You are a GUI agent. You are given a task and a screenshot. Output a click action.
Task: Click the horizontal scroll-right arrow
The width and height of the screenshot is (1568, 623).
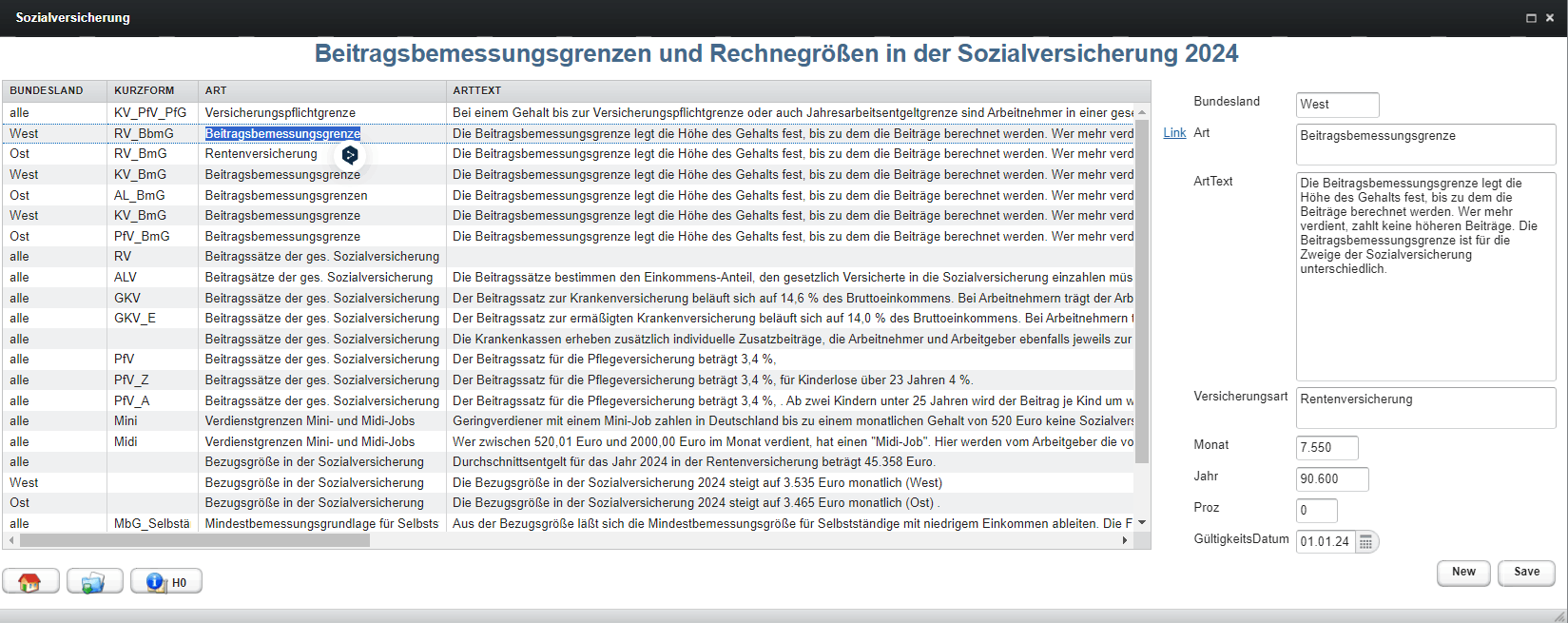(1125, 540)
